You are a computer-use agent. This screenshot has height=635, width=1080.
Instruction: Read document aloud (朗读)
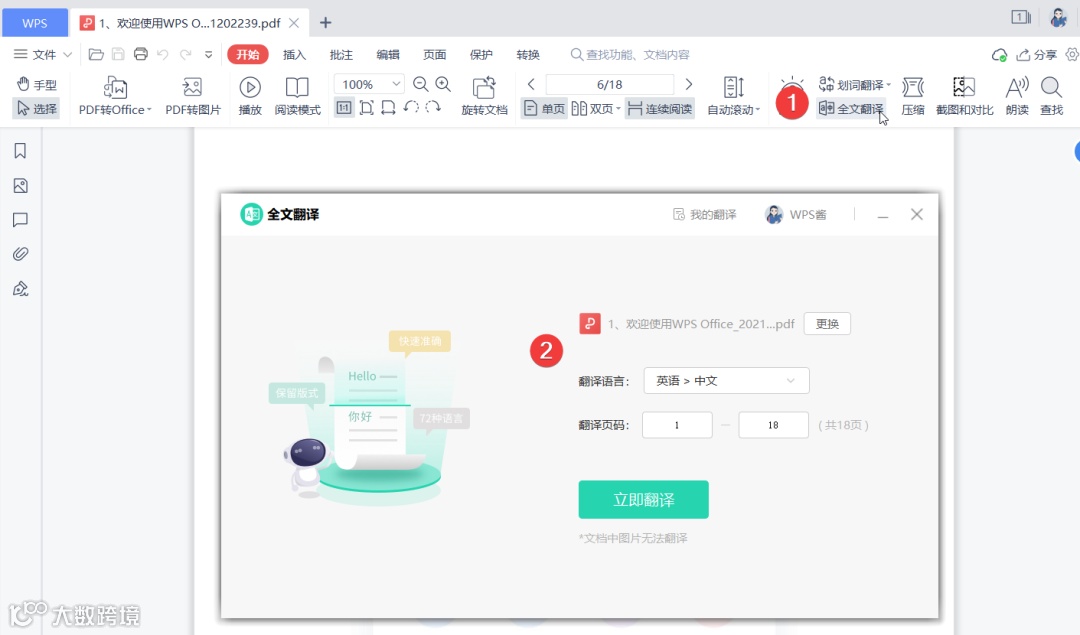[1017, 96]
